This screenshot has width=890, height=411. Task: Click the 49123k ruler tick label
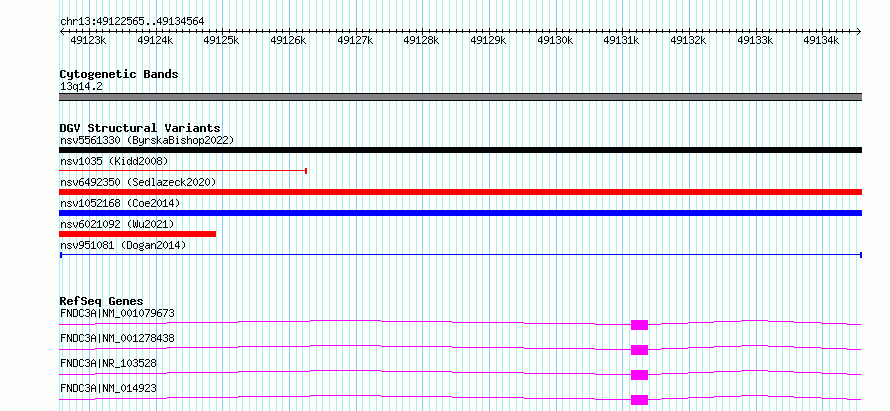tap(88, 40)
